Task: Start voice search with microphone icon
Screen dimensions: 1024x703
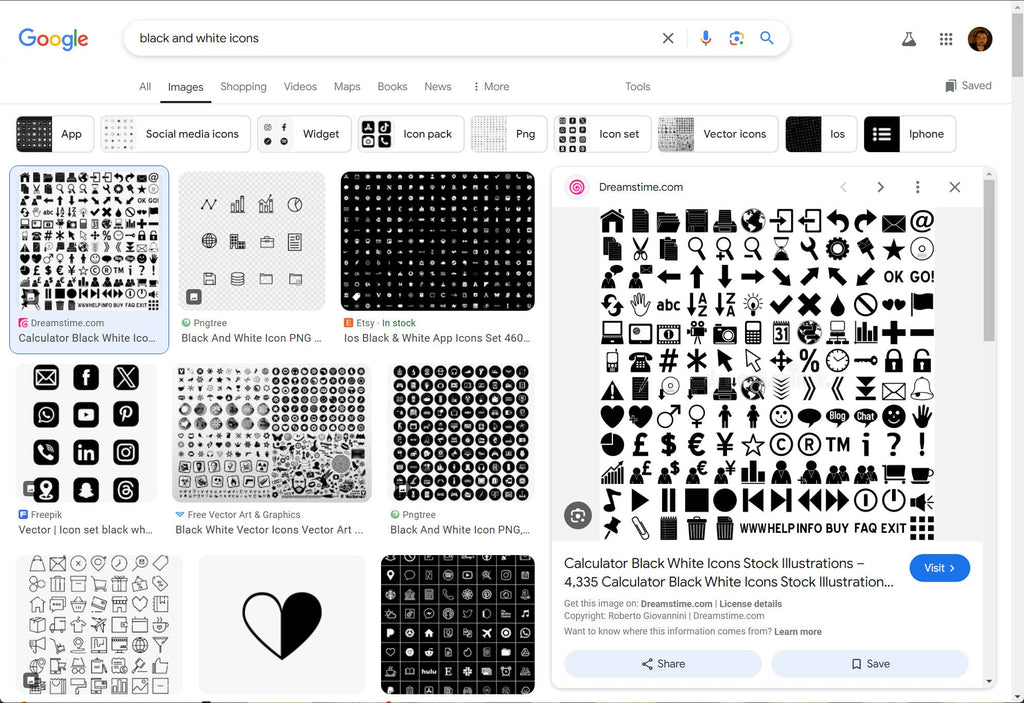Action: (x=705, y=39)
